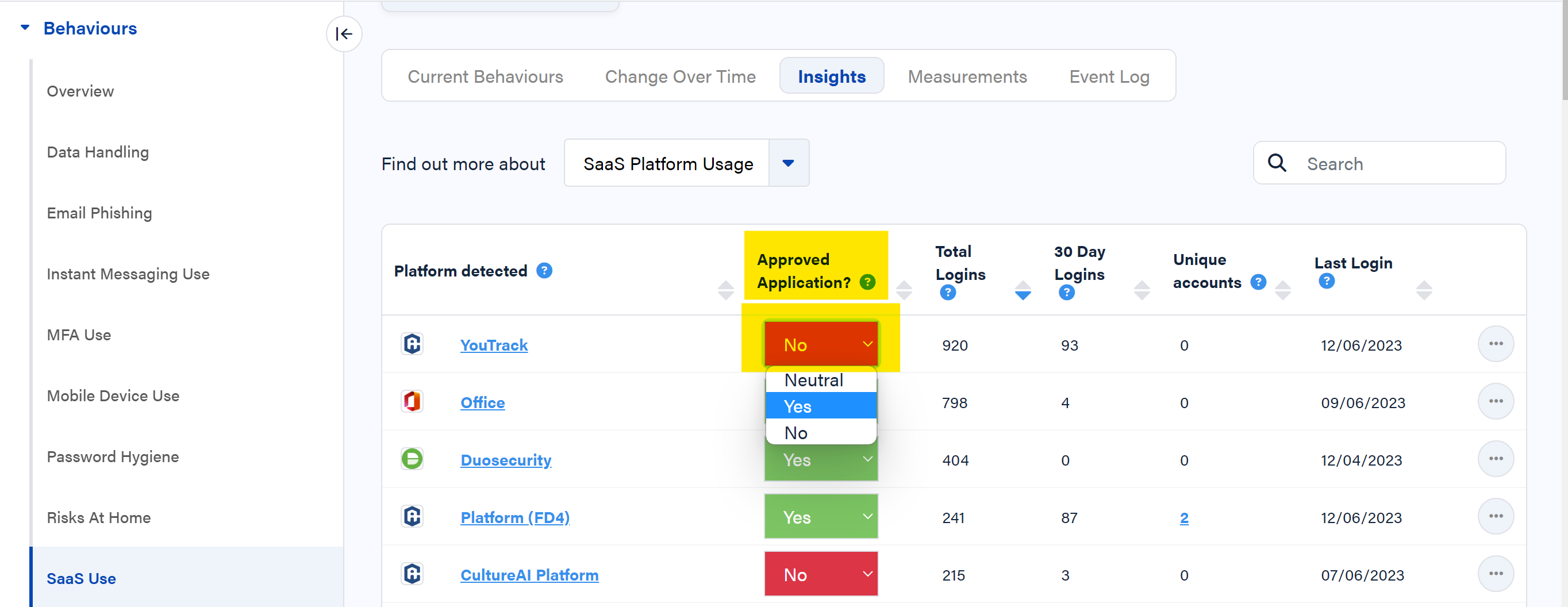The width and height of the screenshot is (1568, 607).
Task: Go to Data Handling in sidebar
Action: click(97, 152)
